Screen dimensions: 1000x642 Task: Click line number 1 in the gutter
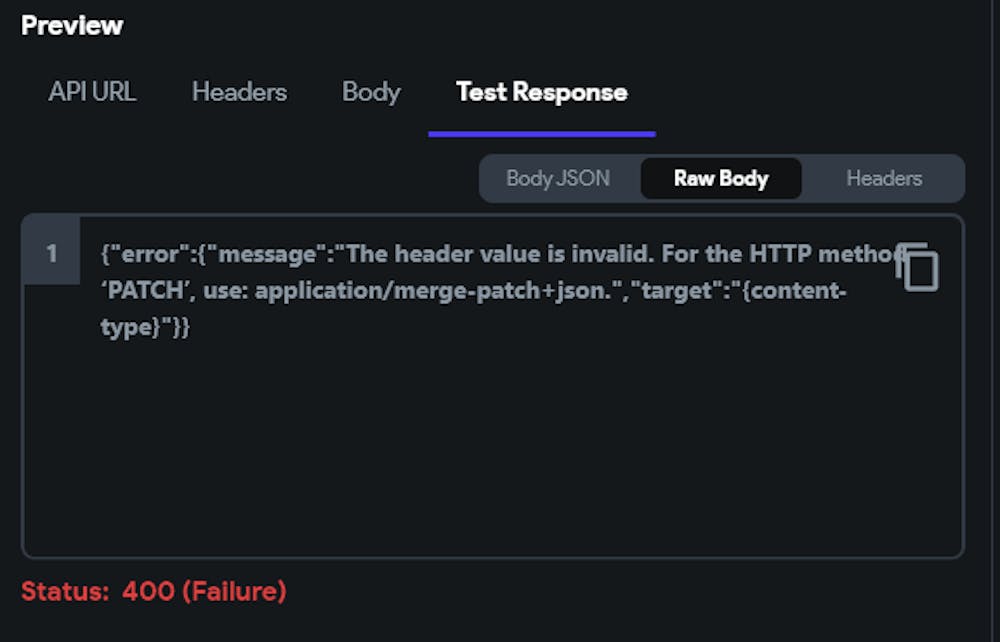(x=51, y=254)
